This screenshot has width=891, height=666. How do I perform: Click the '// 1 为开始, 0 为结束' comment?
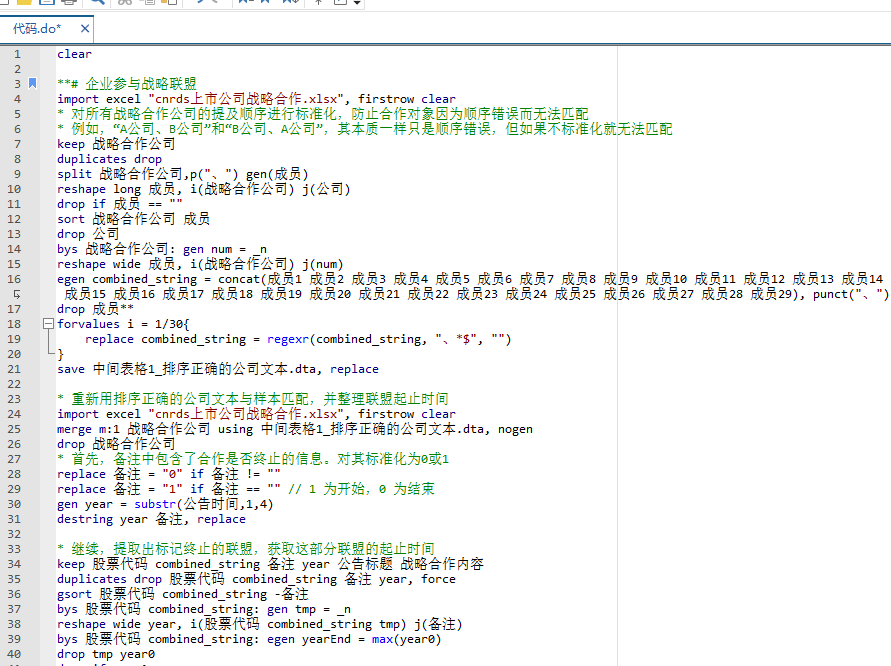[361, 489]
